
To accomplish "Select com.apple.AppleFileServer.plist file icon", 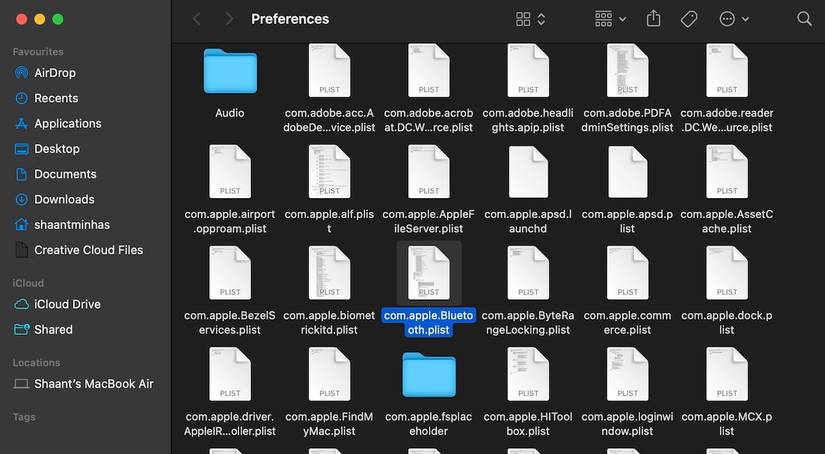I will (429, 171).
